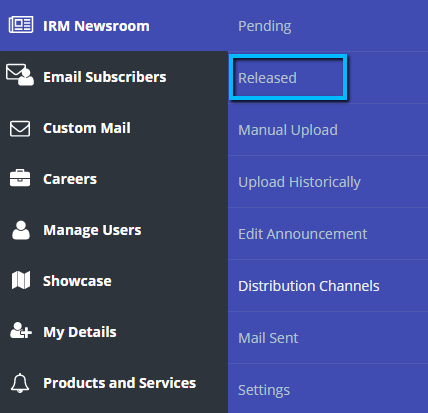View the Mail Sent entry
Image resolution: width=428 pixels, height=413 pixels.
point(268,338)
